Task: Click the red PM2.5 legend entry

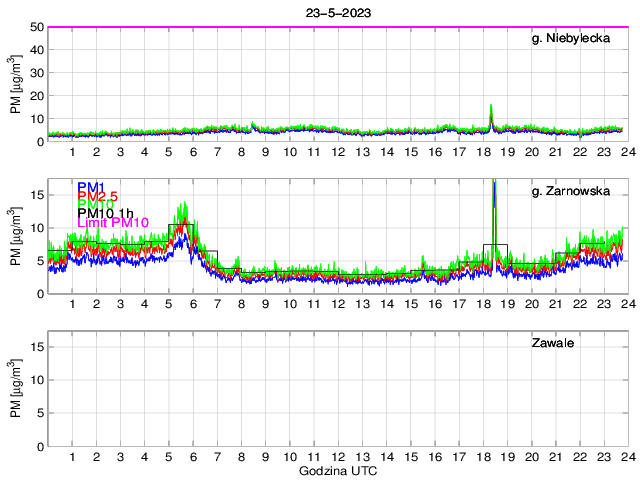Action: point(98,199)
